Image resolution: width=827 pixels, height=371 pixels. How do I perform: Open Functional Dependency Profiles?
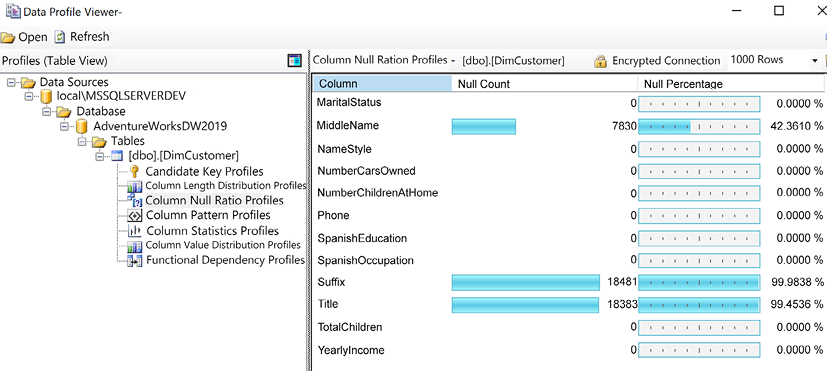(x=225, y=260)
